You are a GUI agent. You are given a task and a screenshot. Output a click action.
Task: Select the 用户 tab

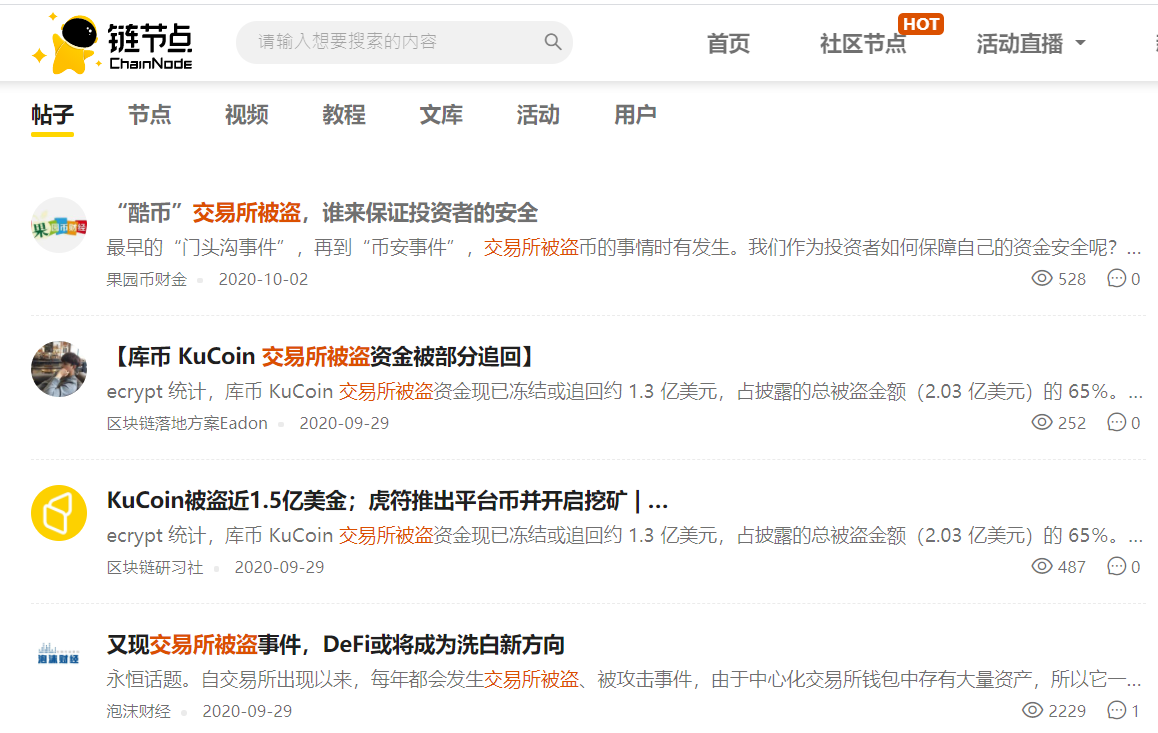635,115
